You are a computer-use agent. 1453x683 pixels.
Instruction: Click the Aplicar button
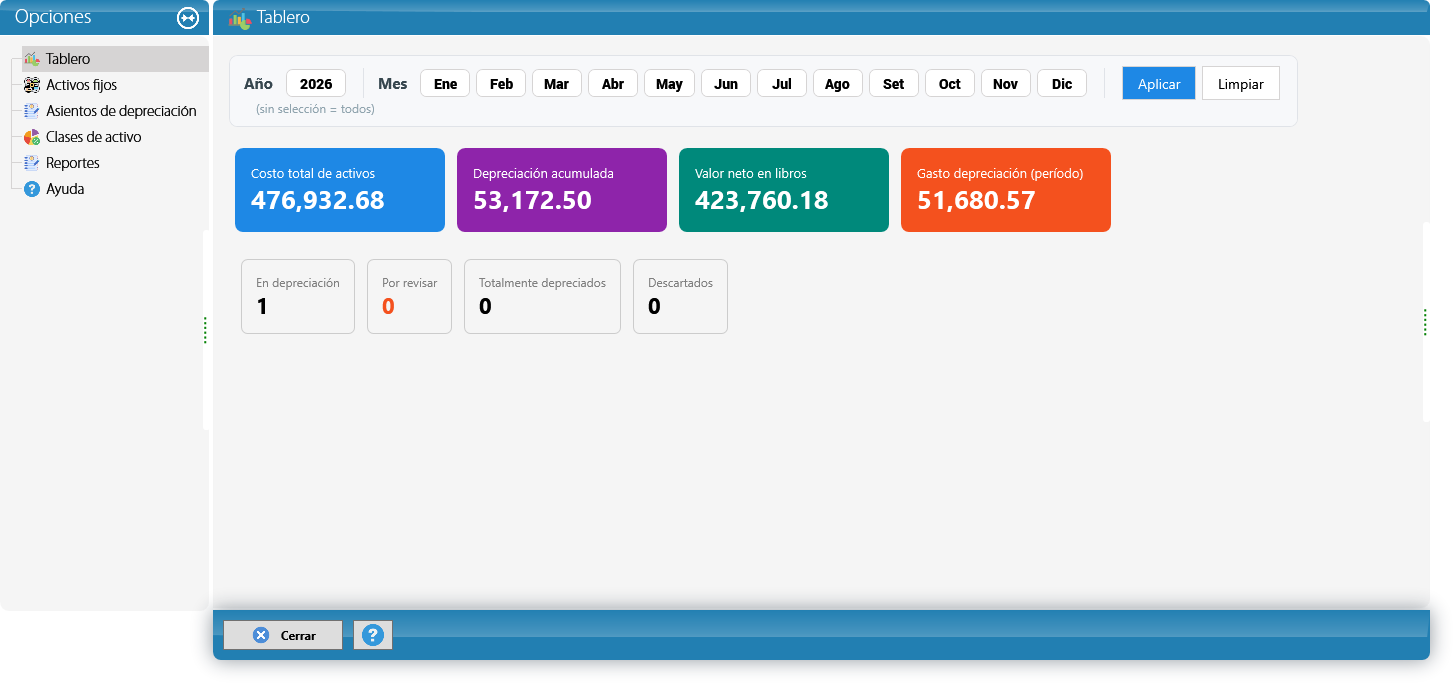pos(1159,84)
